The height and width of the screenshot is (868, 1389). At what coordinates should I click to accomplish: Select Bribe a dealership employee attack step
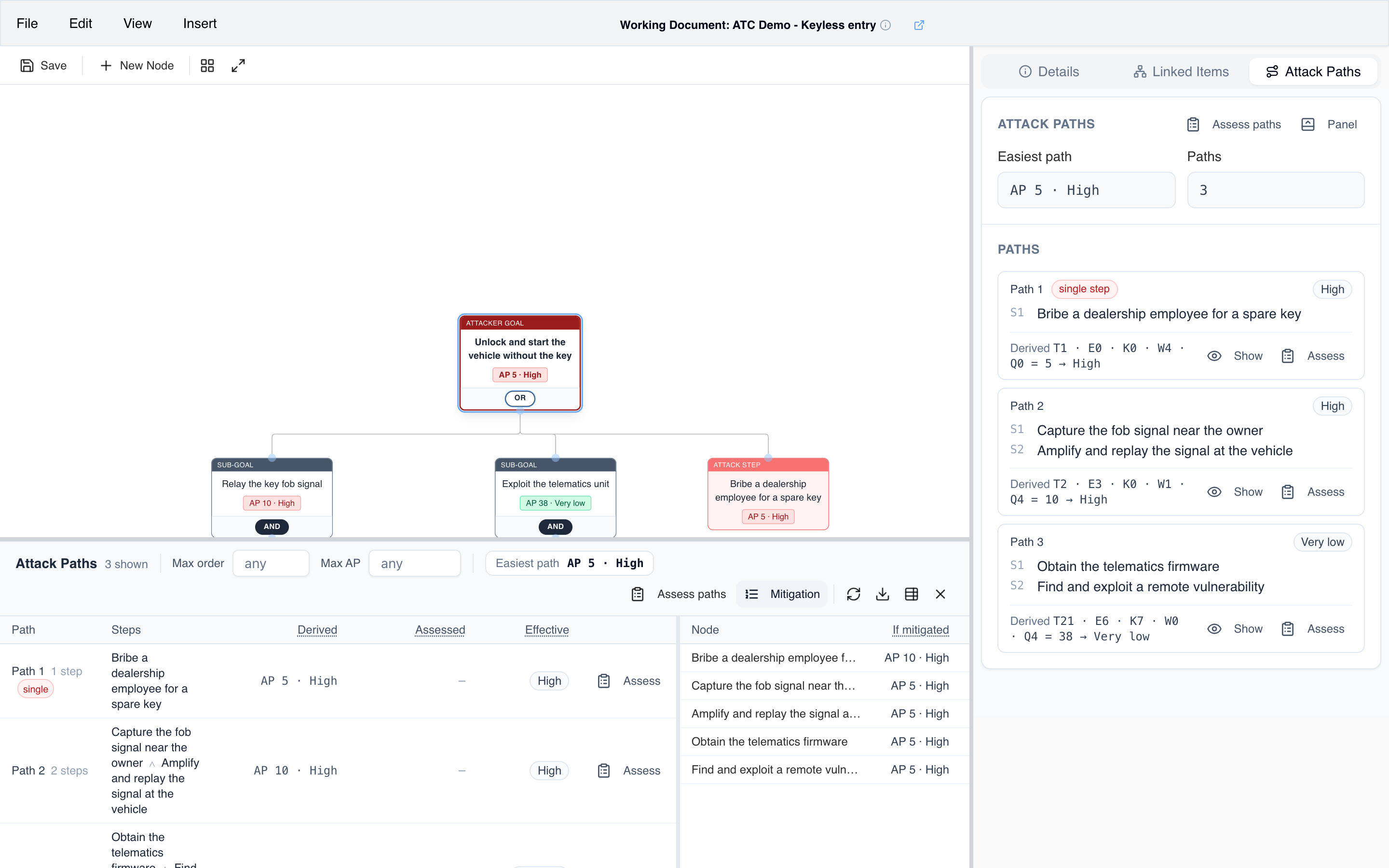[x=768, y=494]
